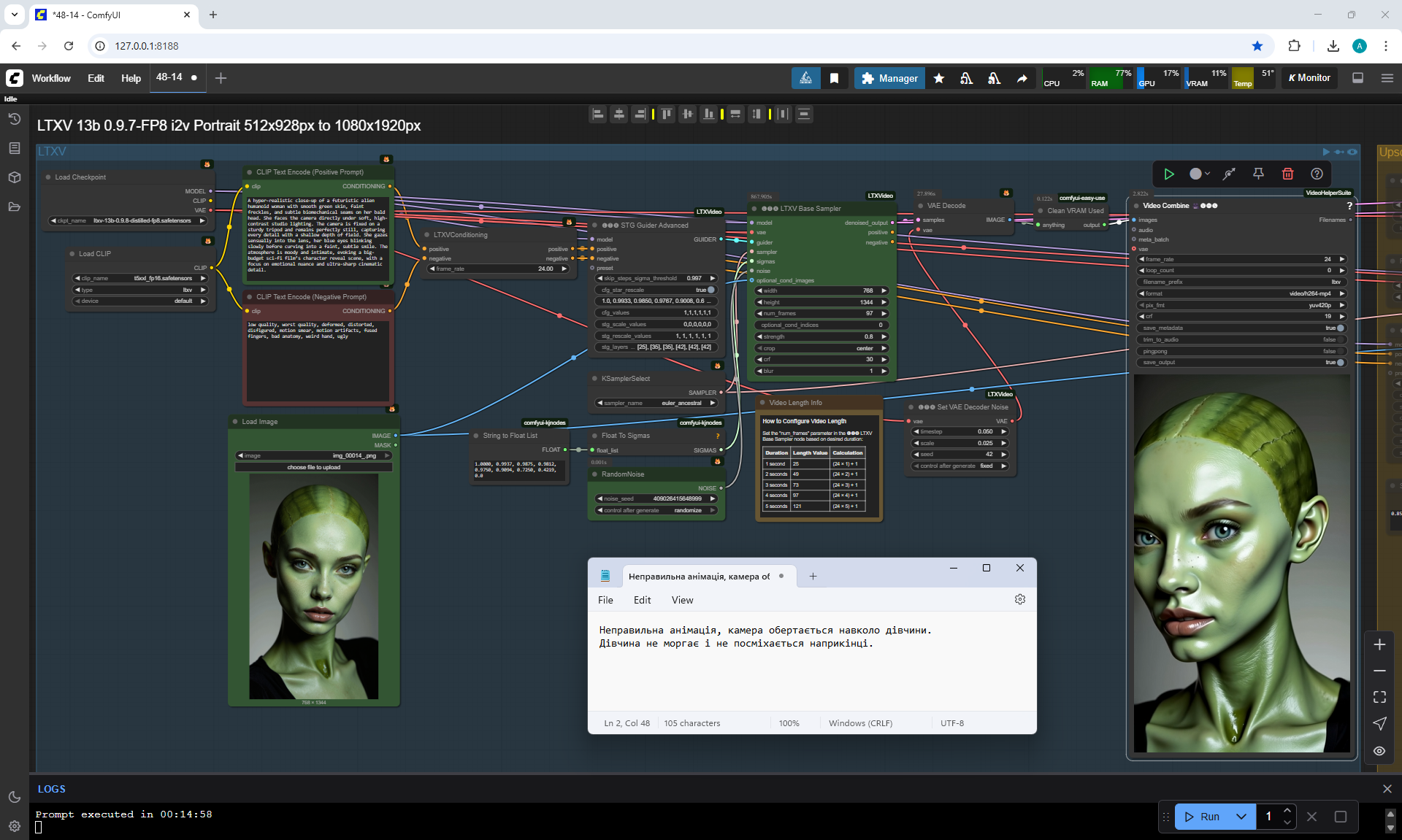Image resolution: width=1402 pixels, height=840 pixels.
Task: Click fit view icon on canvas controls
Action: [1379, 697]
